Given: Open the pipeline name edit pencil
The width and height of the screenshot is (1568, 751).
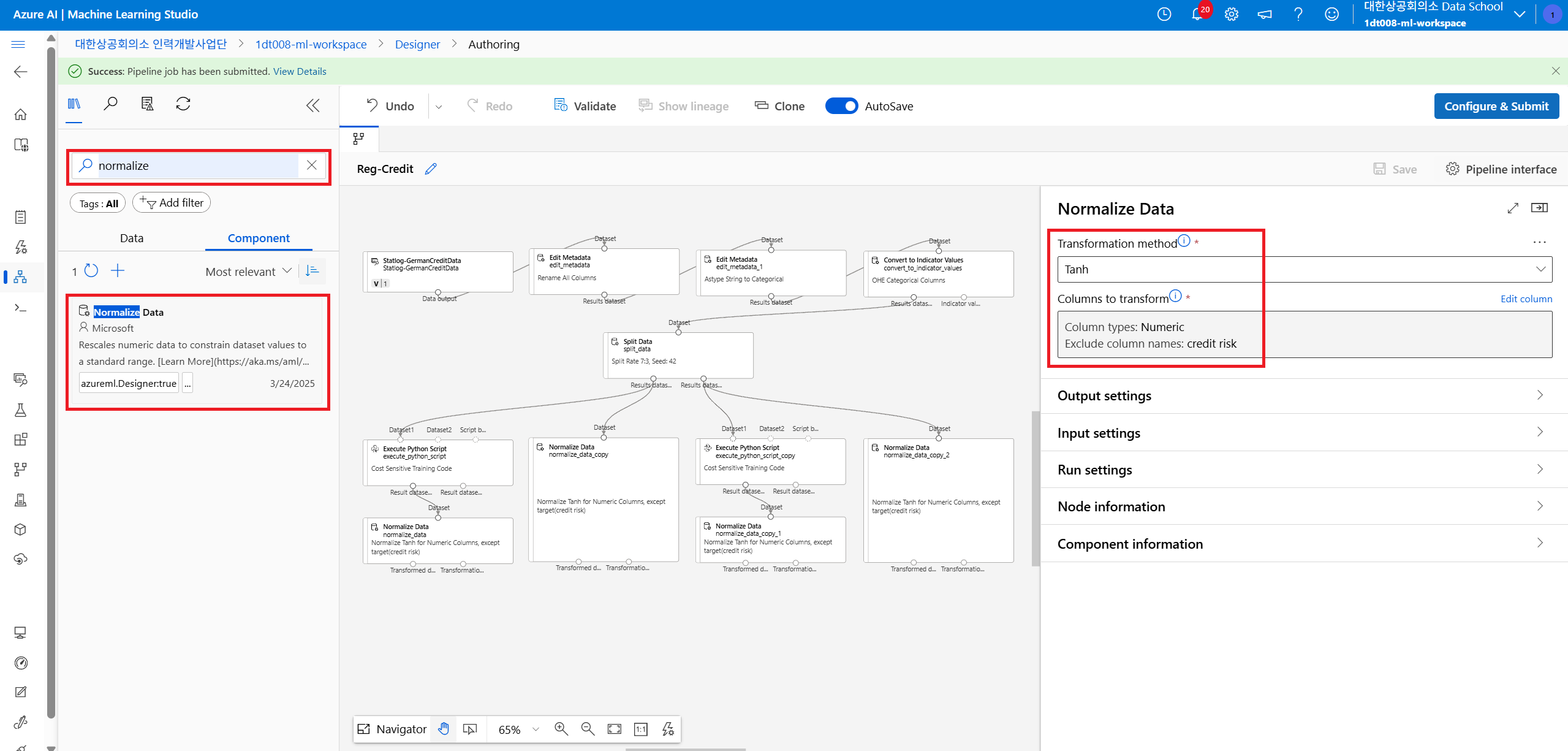Looking at the screenshot, I should click(x=431, y=169).
